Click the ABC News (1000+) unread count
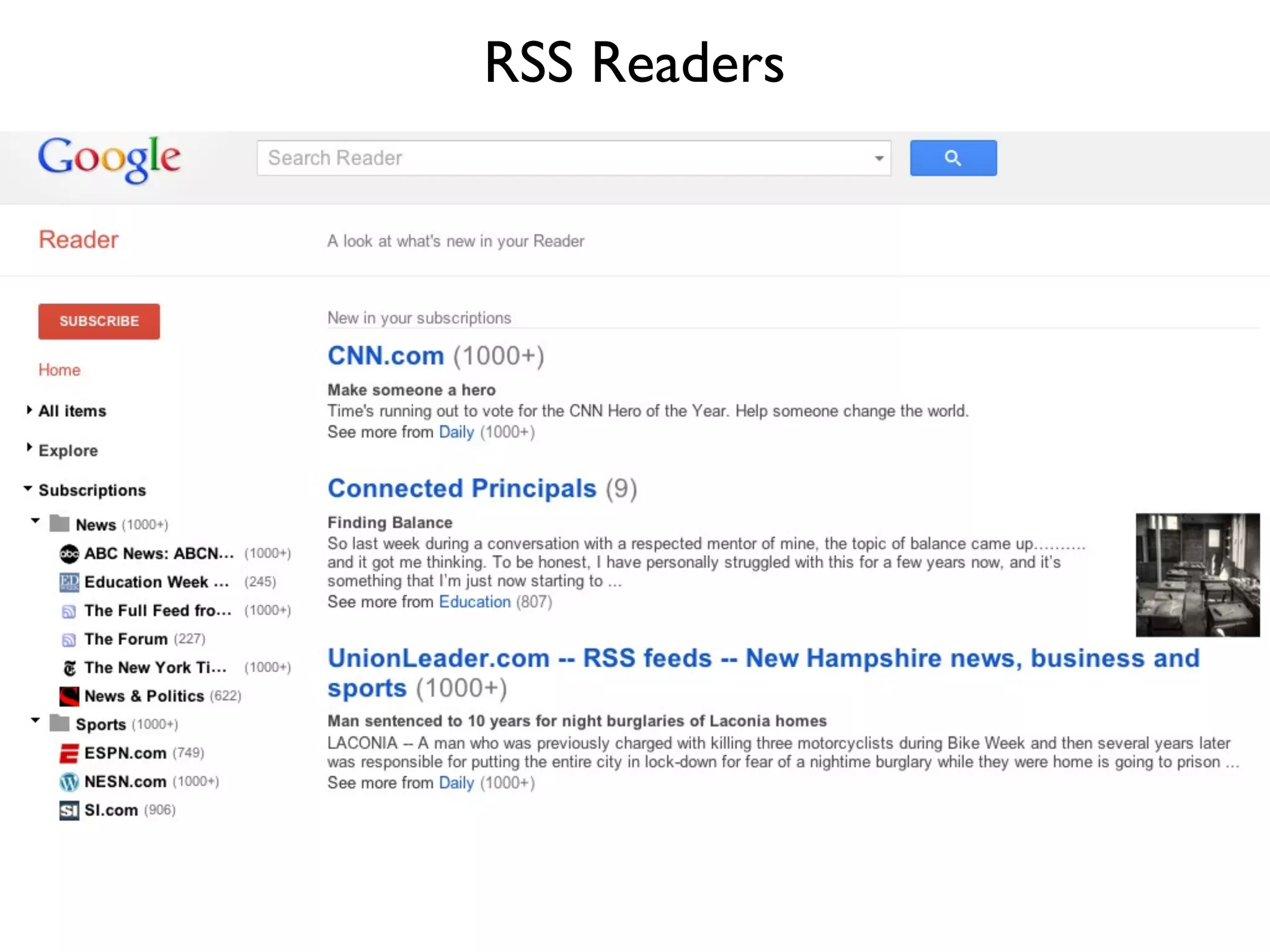This screenshot has width=1270, height=952. (x=267, y=553)
